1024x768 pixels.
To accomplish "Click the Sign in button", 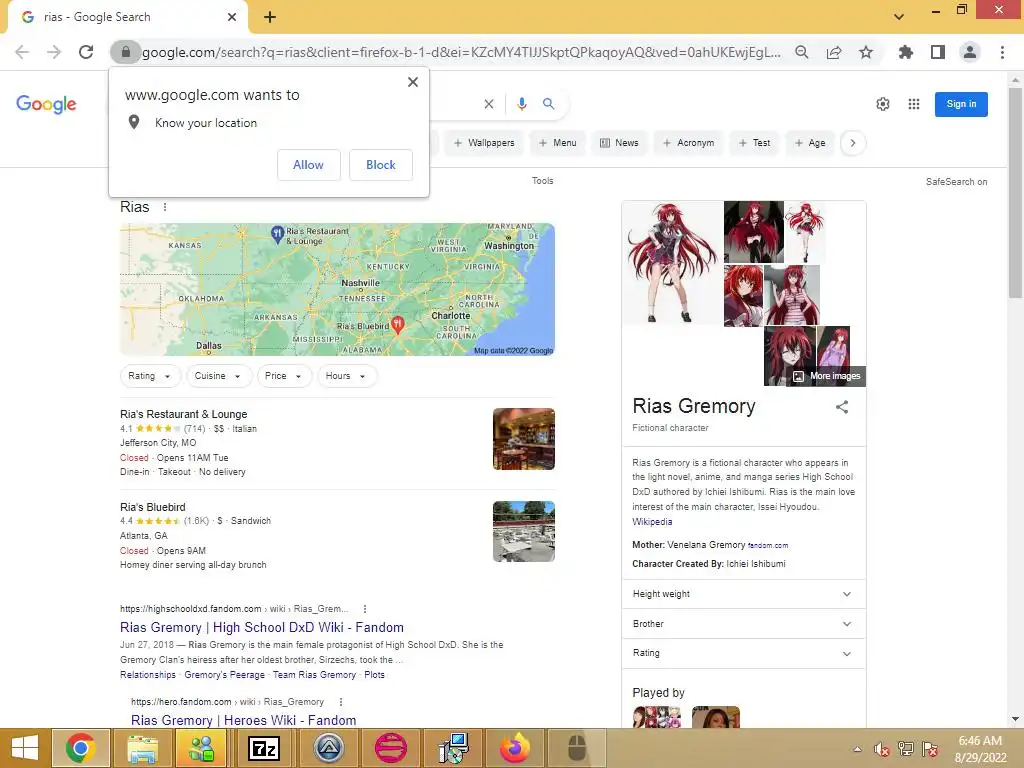I will [961, 104].
